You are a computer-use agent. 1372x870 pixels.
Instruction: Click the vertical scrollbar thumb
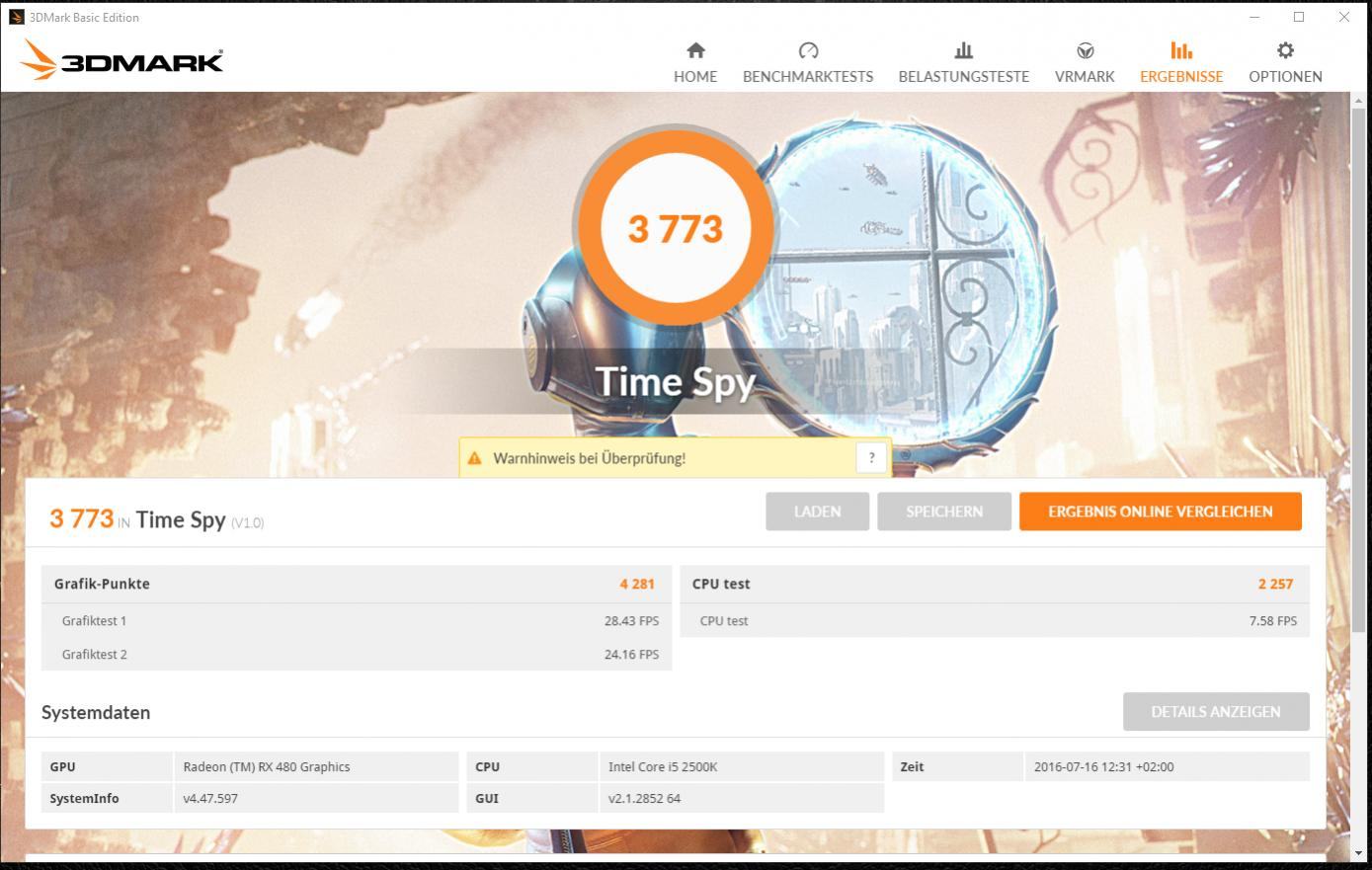click(1360, 365)
